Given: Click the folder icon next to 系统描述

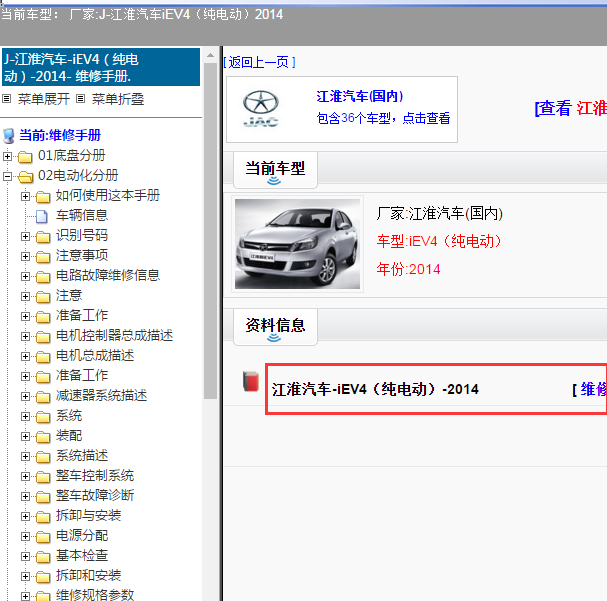Looking at the screenshot, I should pyautogui.click(x=43, y=457).
